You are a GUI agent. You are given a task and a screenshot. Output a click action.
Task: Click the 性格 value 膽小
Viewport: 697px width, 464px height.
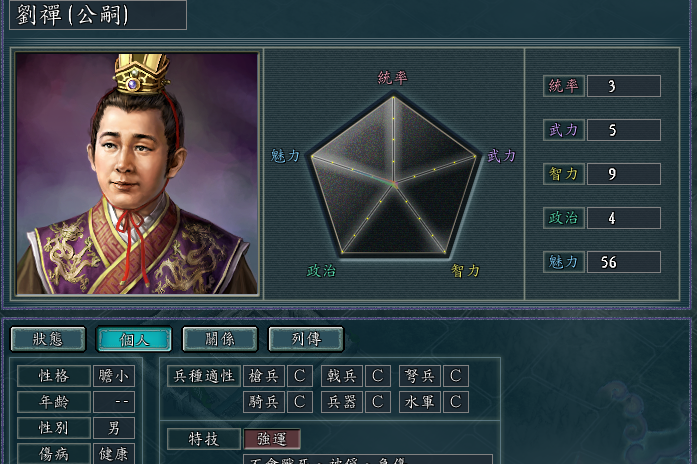(114, 376)
